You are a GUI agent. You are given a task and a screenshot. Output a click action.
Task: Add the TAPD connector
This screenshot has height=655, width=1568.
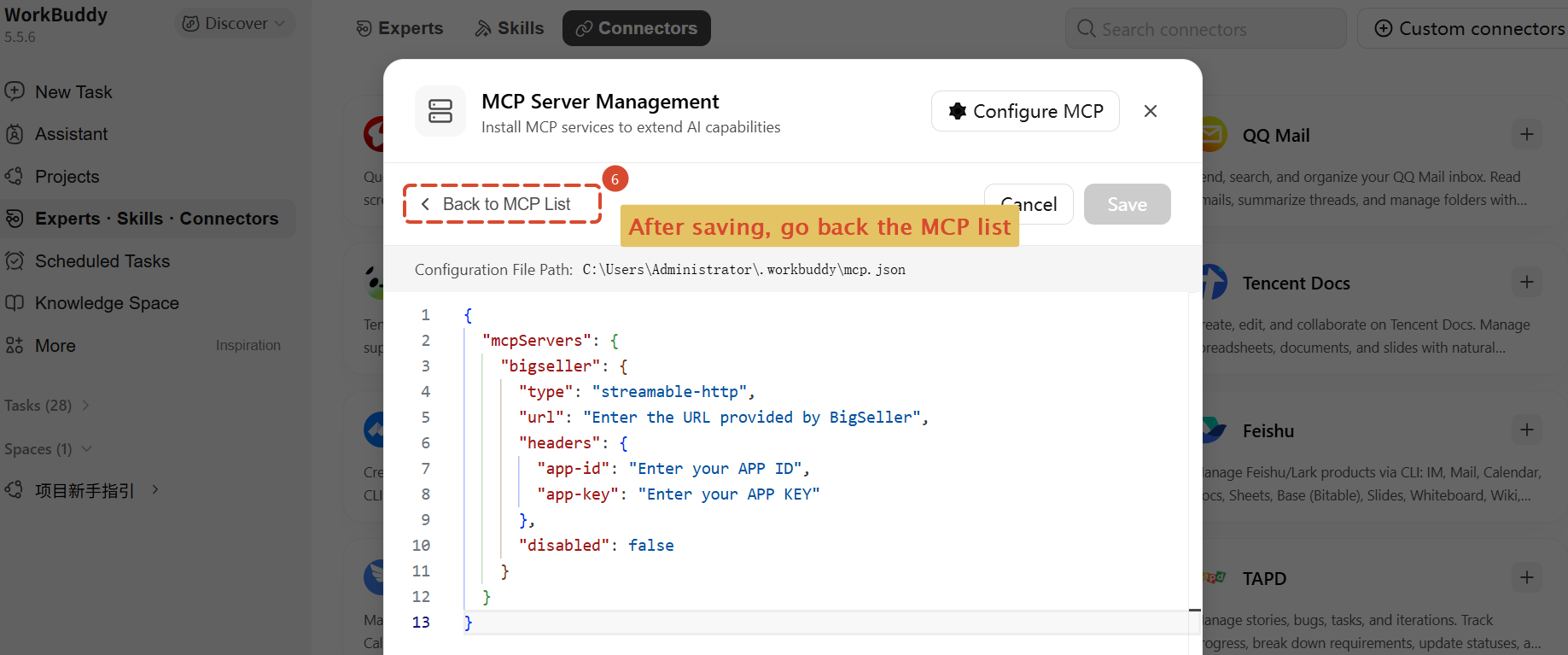click(1527, 577)
